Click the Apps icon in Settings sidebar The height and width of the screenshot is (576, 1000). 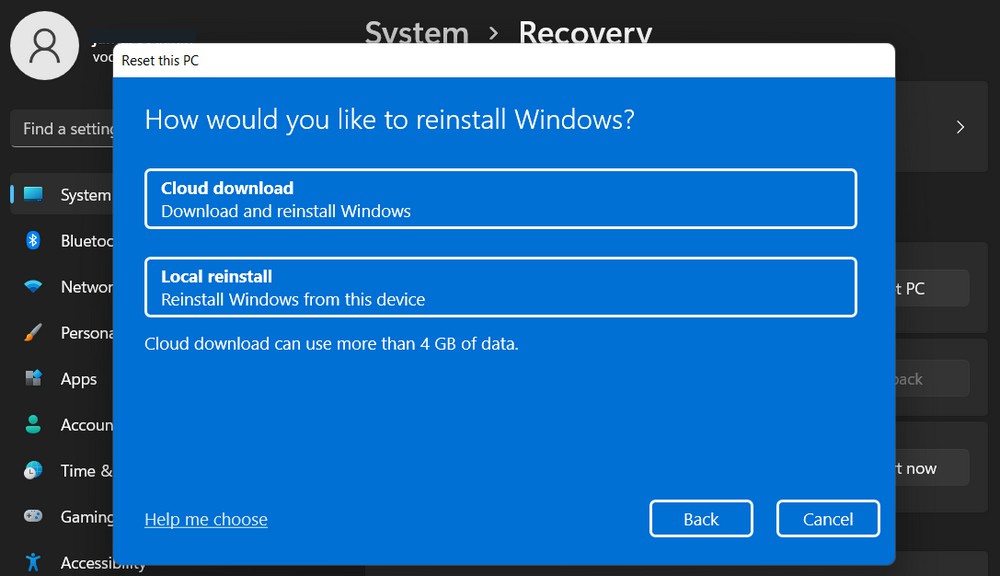click(x=33, y=378)
